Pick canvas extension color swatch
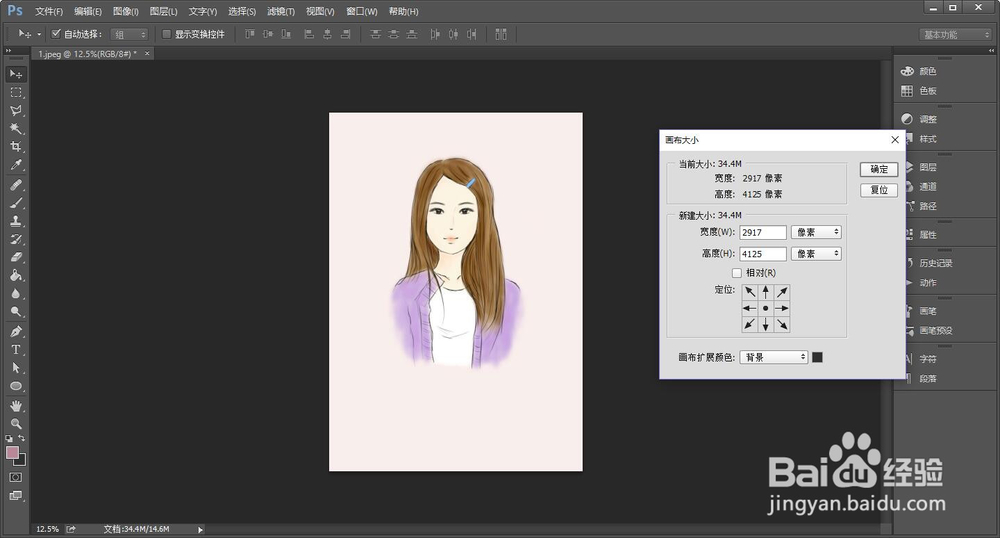Viewport: 1000px width, 538px height. point(817,357)
